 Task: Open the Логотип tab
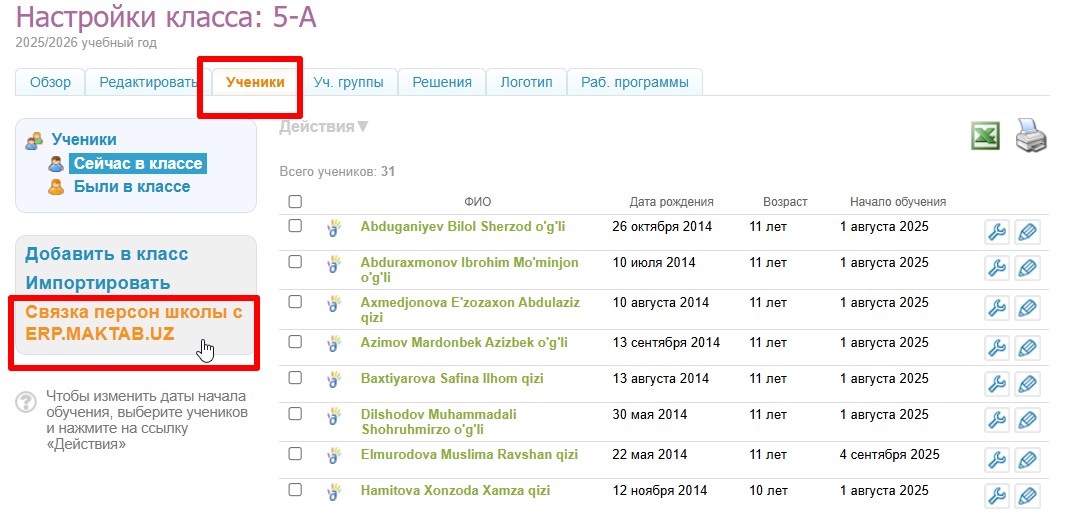(527, 82)
